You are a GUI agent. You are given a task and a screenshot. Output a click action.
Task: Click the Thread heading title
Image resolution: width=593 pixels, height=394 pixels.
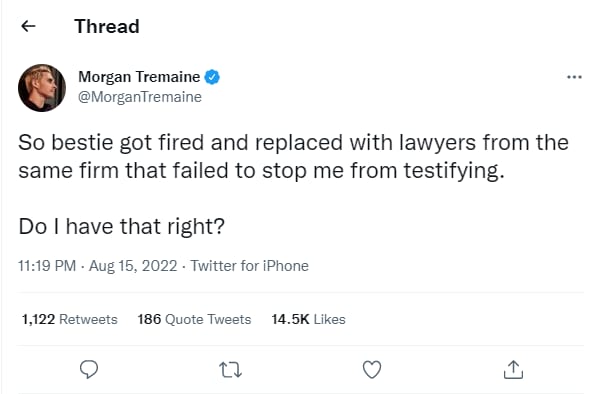click(107, 26)
